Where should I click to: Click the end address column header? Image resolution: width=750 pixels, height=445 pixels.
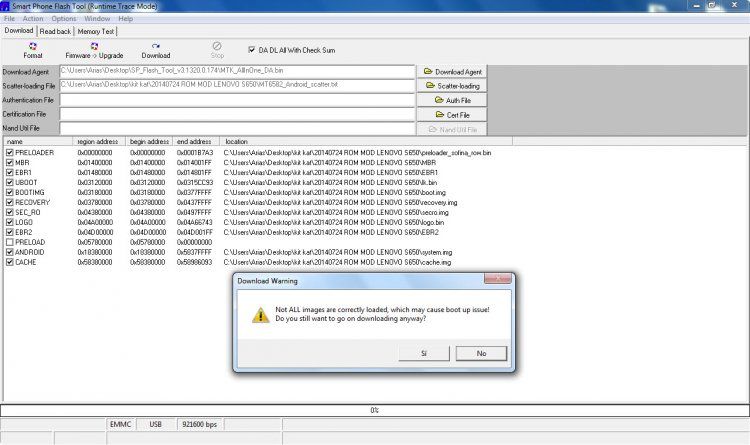tap(196, 142)
